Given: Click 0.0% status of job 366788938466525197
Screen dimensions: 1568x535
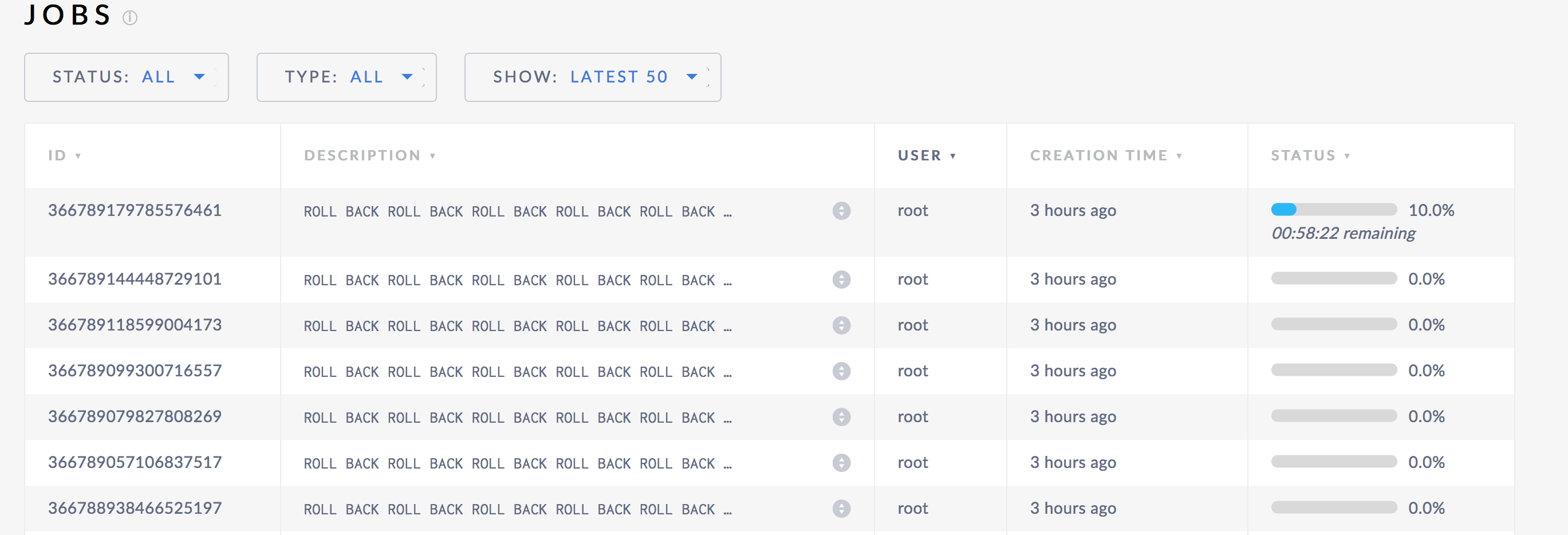Looking at the screenshot, I should point(1426,508).
